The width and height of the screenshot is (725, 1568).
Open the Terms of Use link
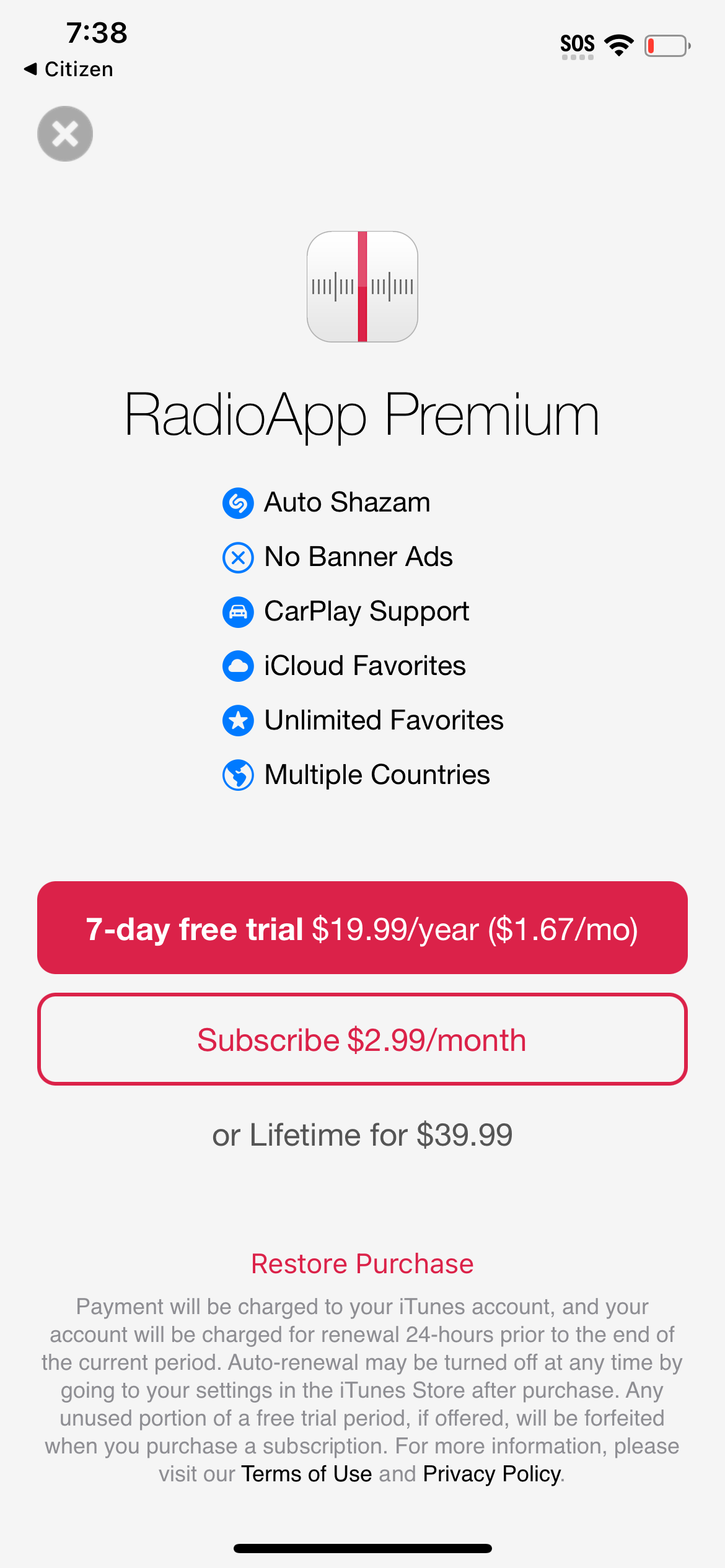click(x=307, y=1474)
